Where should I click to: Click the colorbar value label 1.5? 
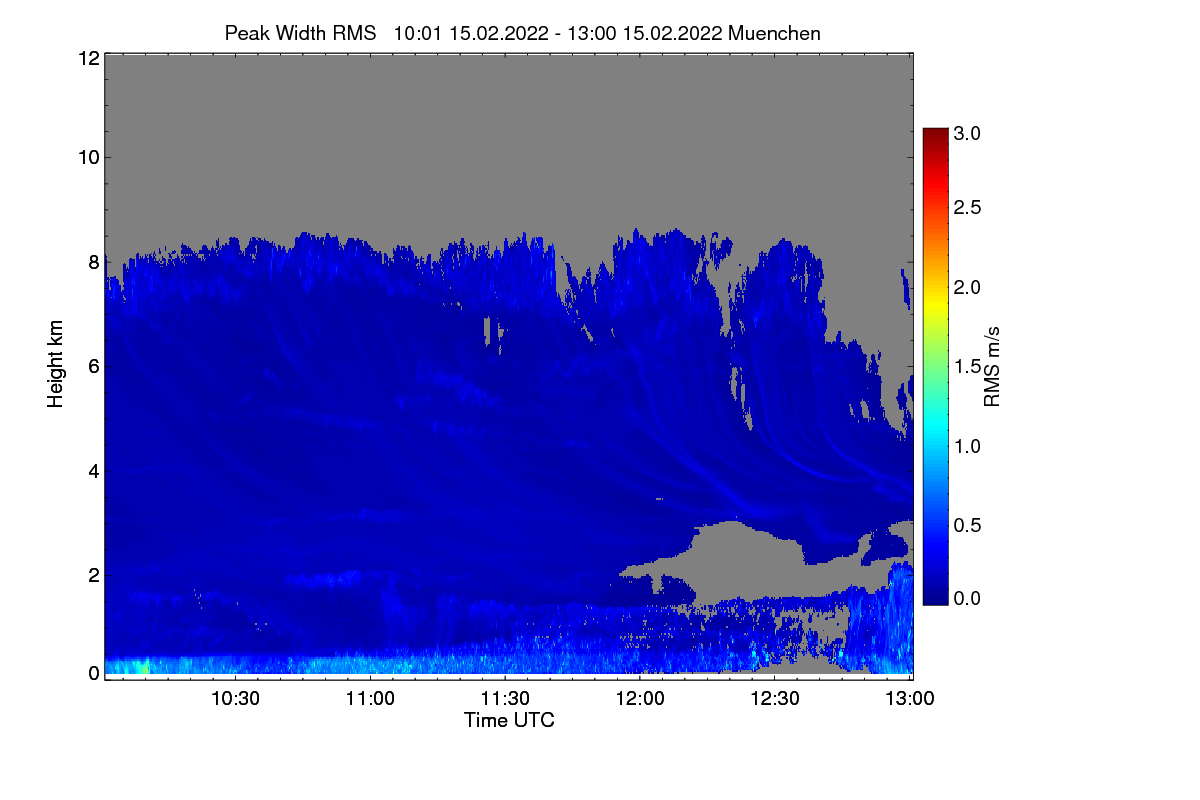pos(967,368)
